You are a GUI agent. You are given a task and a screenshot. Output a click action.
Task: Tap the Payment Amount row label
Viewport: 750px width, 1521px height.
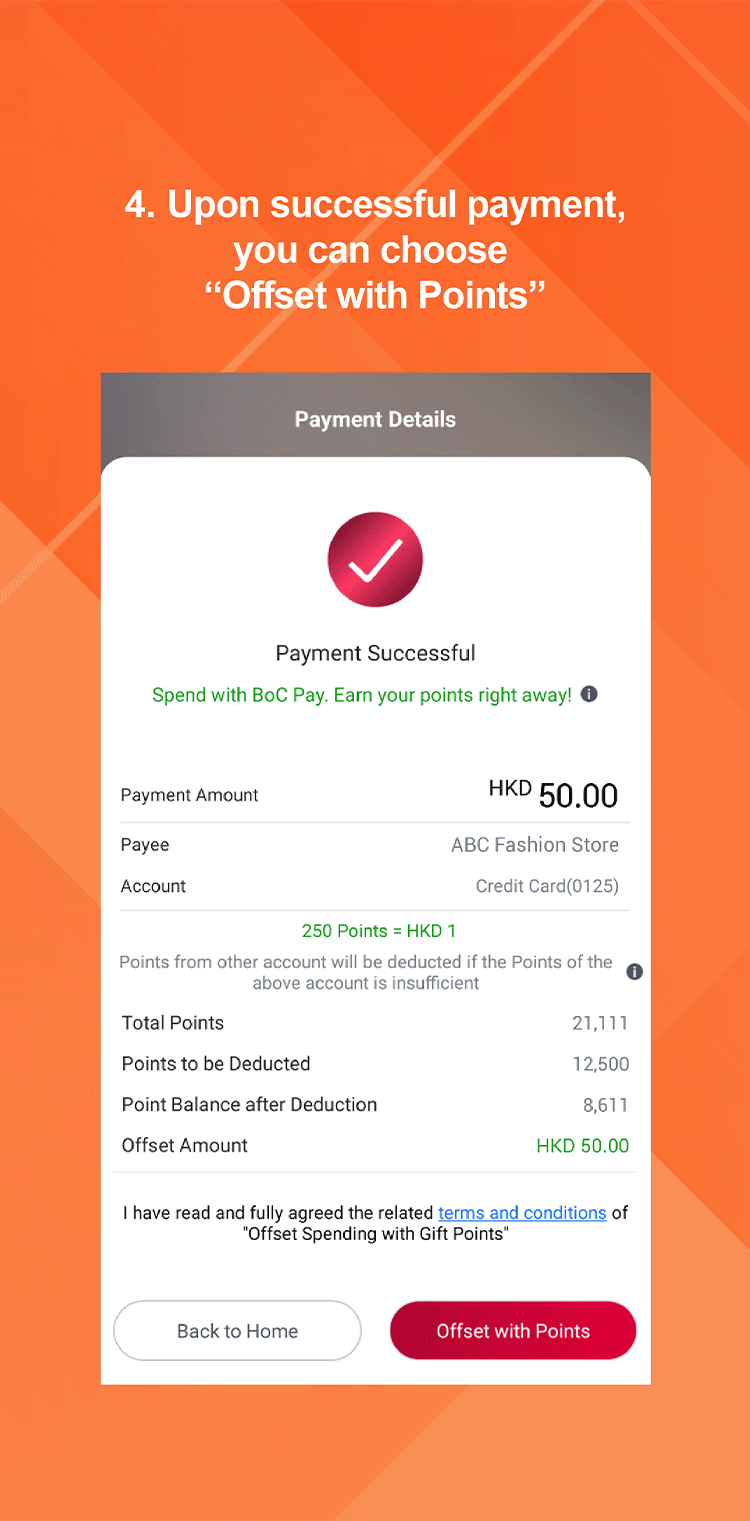pos(189,796)
